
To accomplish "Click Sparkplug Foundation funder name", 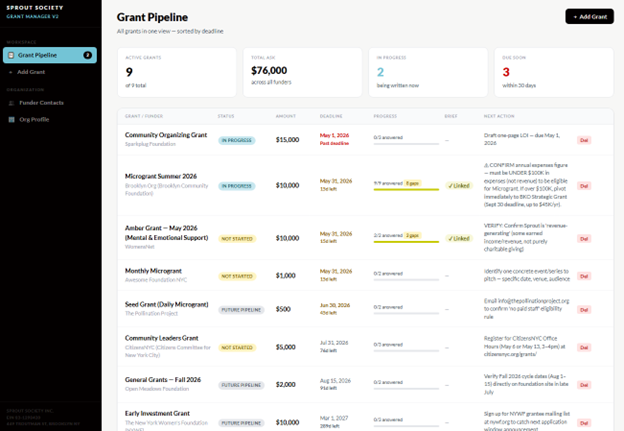I will [x=150, y=144].
